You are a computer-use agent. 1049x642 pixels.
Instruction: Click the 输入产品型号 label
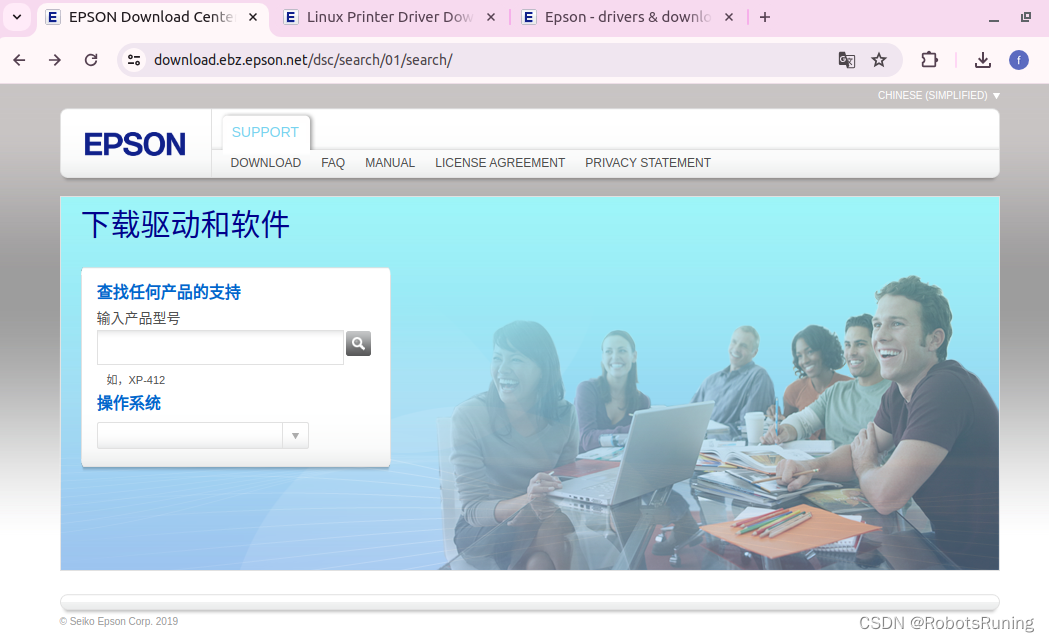pyautogui.click(x=138, y=318)
